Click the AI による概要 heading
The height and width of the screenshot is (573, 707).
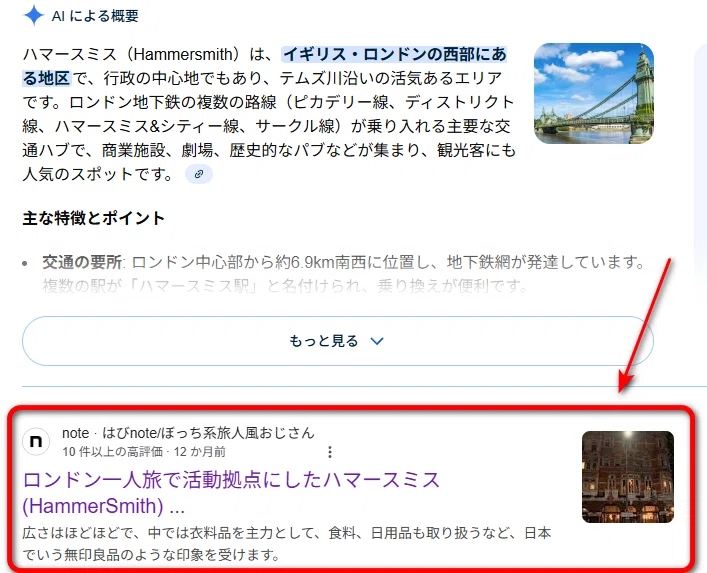click(95, 16)
